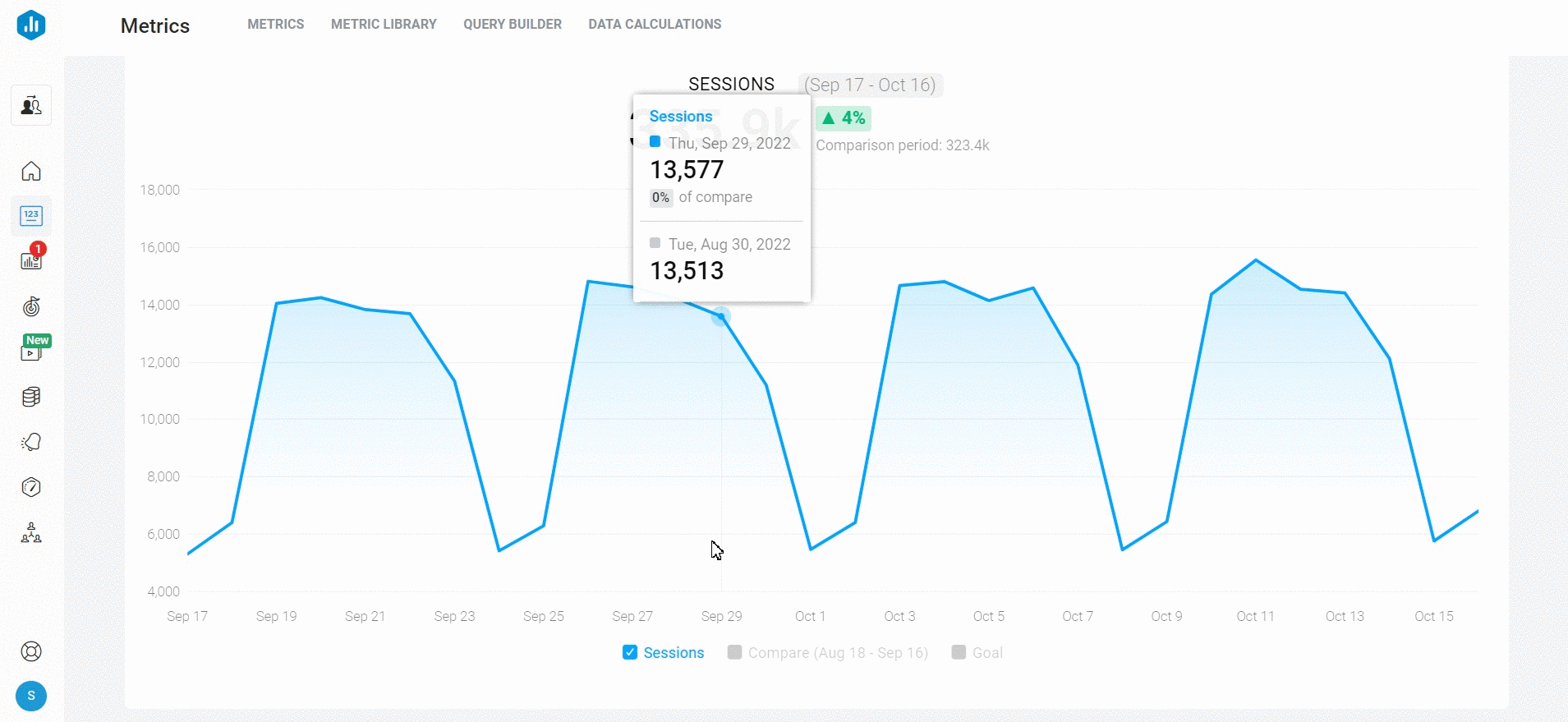Click the Databox logo icon
The width and height of the screenshot is (1568, 722).
click(x=31, y=25)
